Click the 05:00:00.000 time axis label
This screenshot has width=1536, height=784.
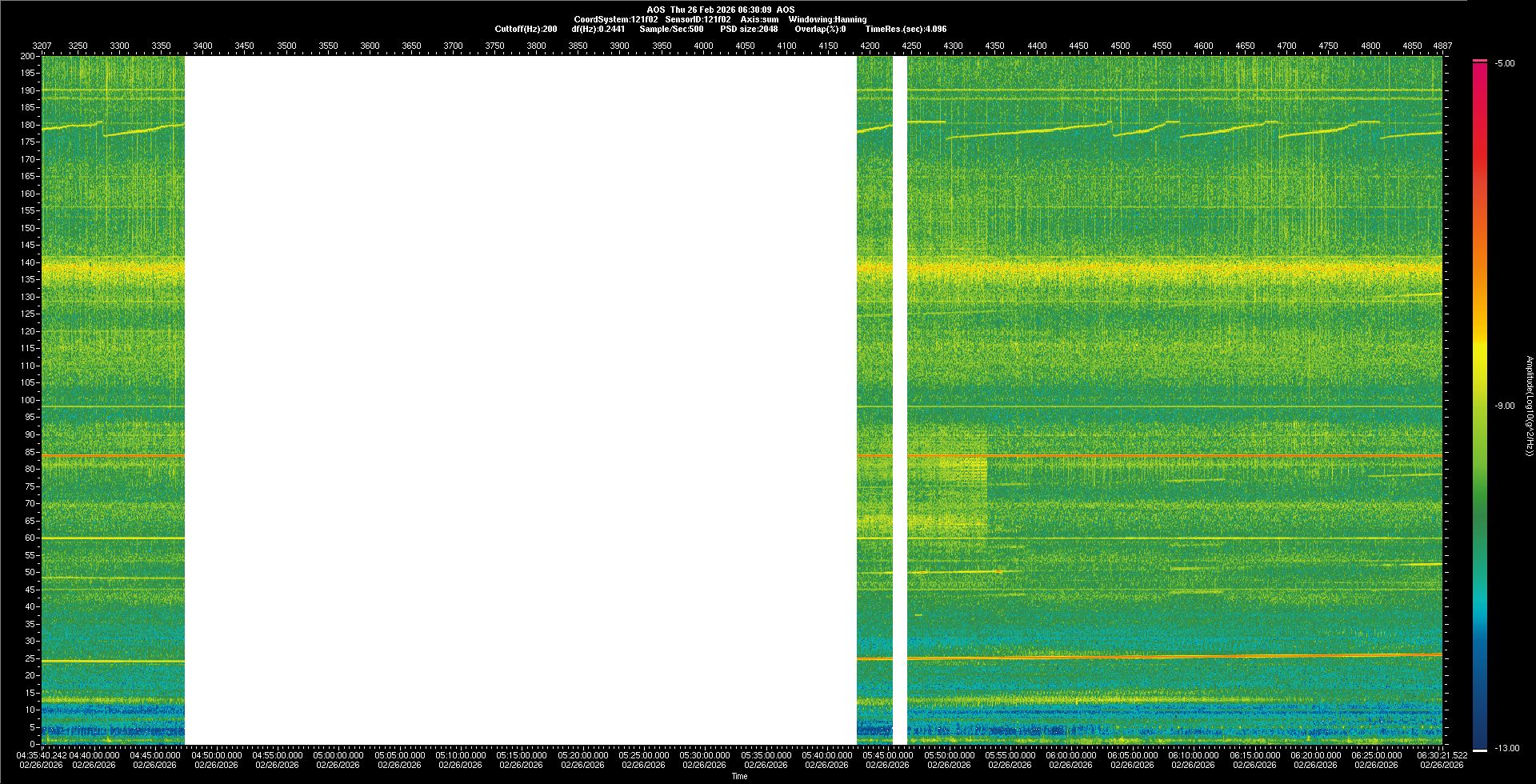[338, 755]
